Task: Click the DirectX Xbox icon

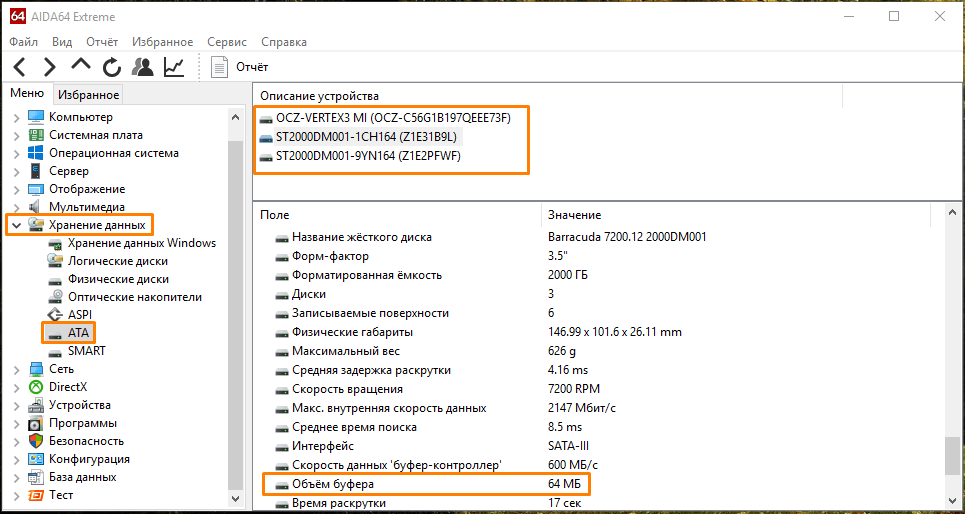Action: tap(36, 387)
